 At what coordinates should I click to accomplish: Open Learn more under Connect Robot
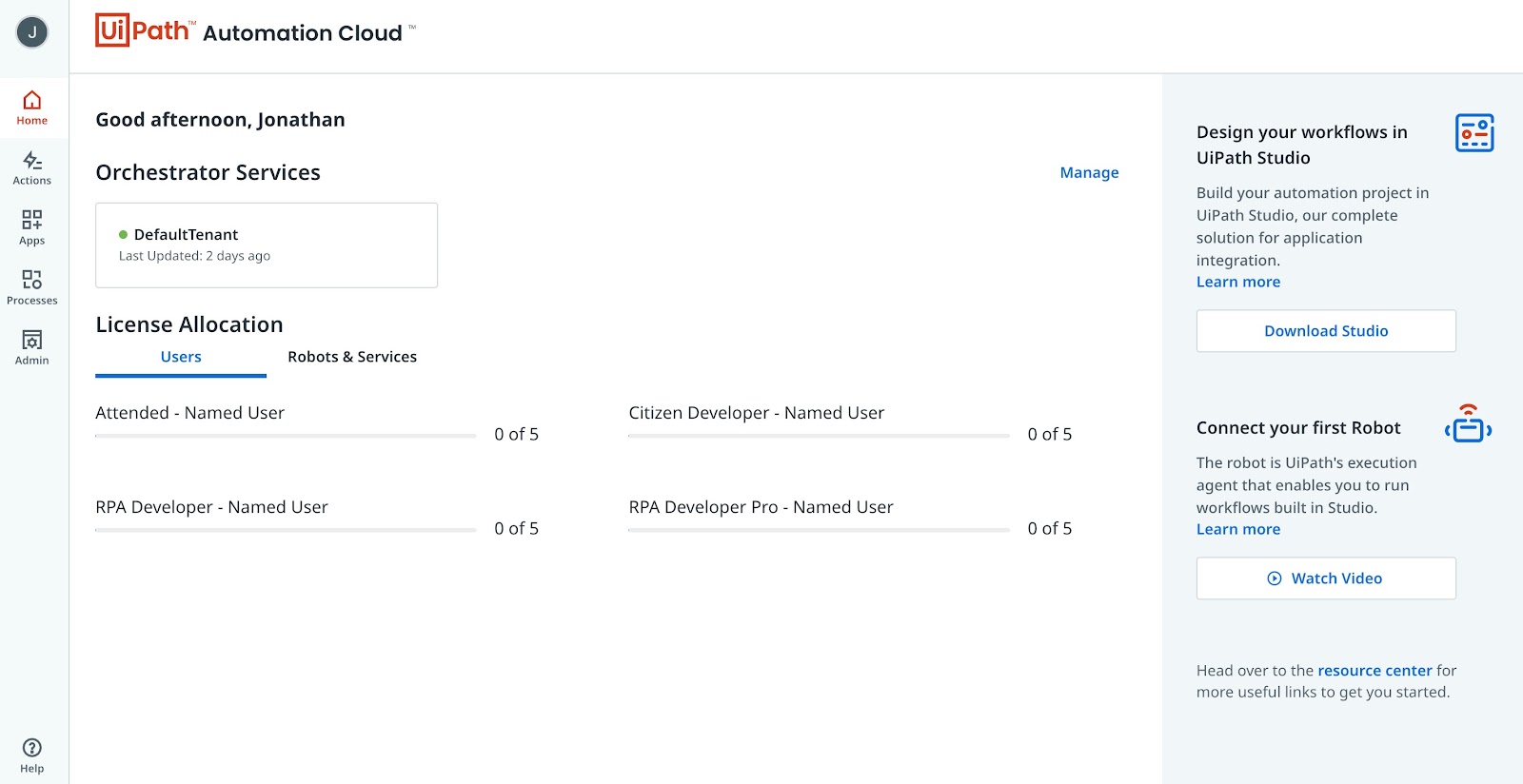tap(1237, 529)
